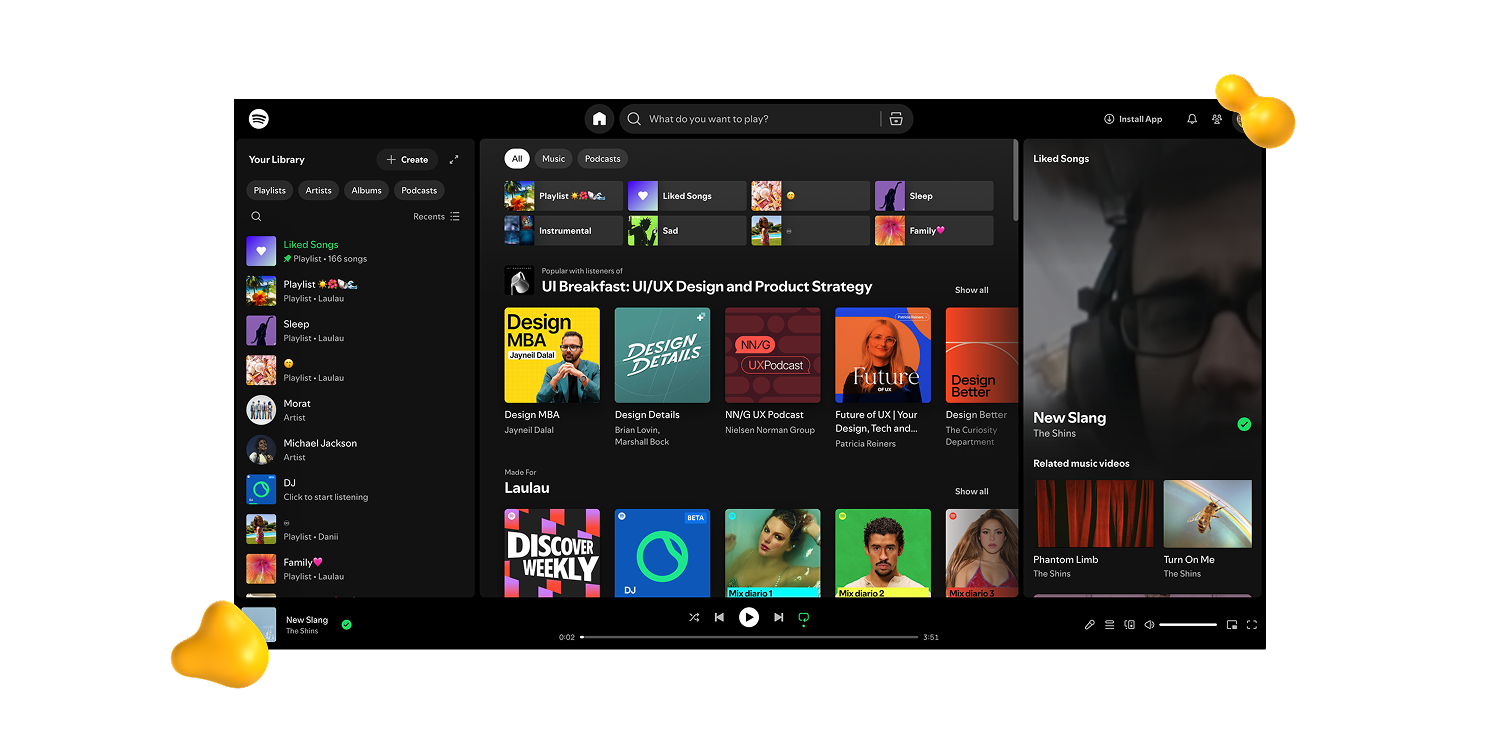Open Future of UX podcast card
Screen dimensions: 1500x750
coord(883,378)
